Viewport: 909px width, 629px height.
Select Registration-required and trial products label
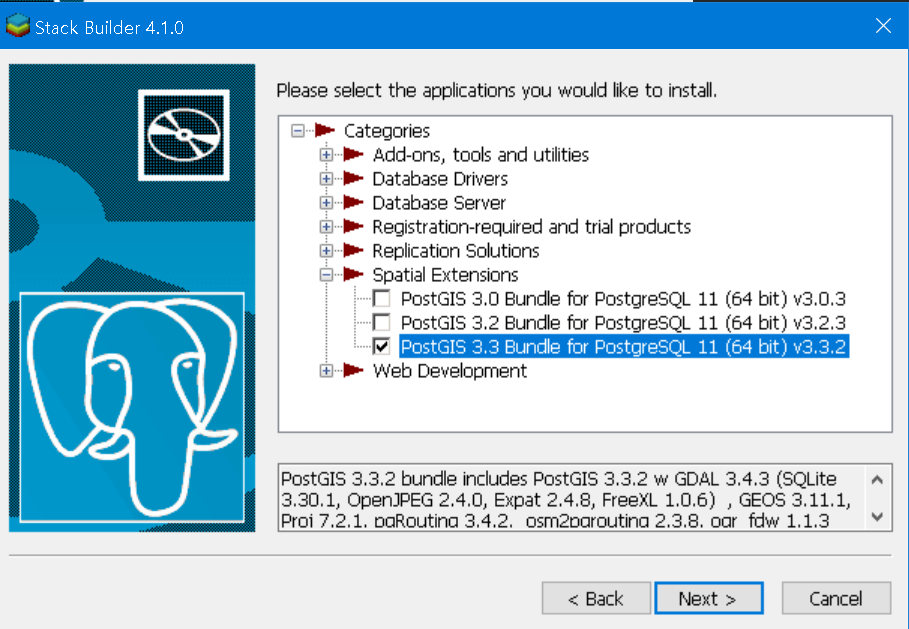pyautogui.click(x=532, y=227)
